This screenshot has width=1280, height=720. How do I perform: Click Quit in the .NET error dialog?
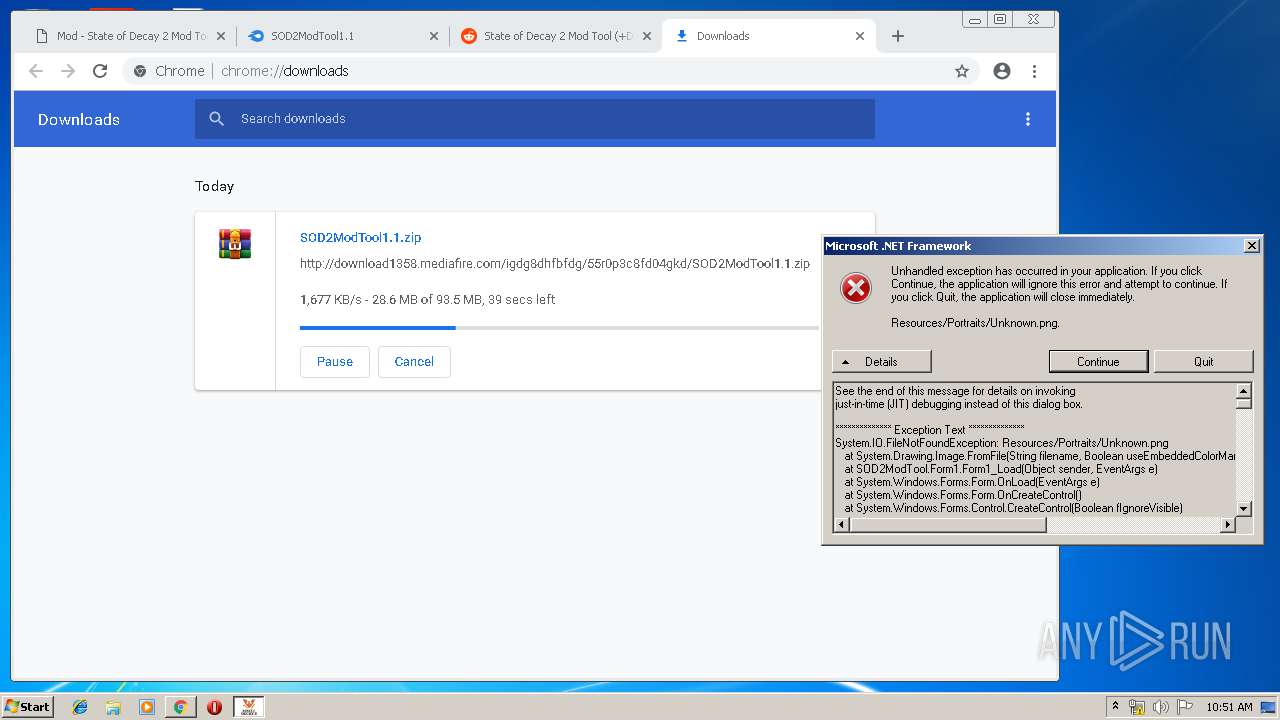tap(1204, 362)
